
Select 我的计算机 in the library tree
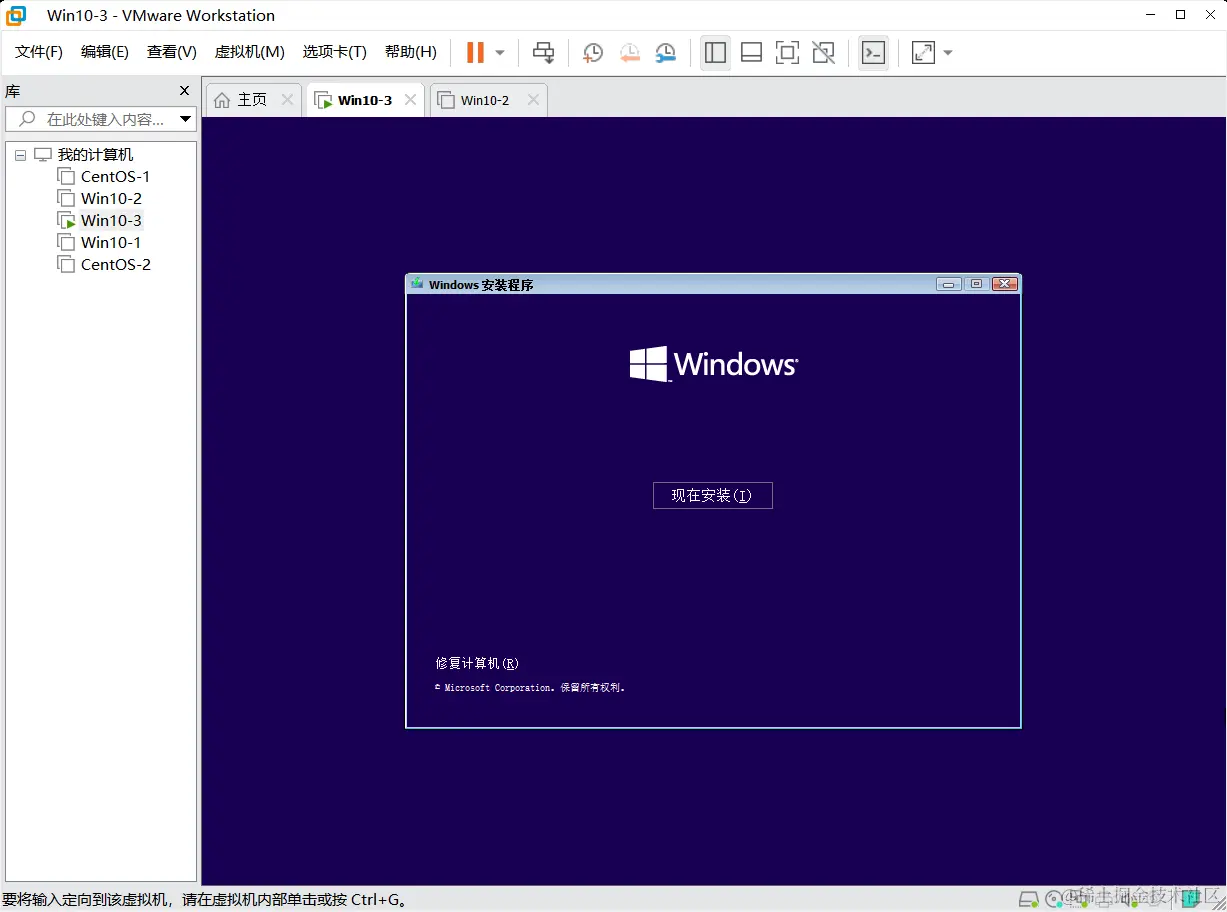(x=95, y=155)
